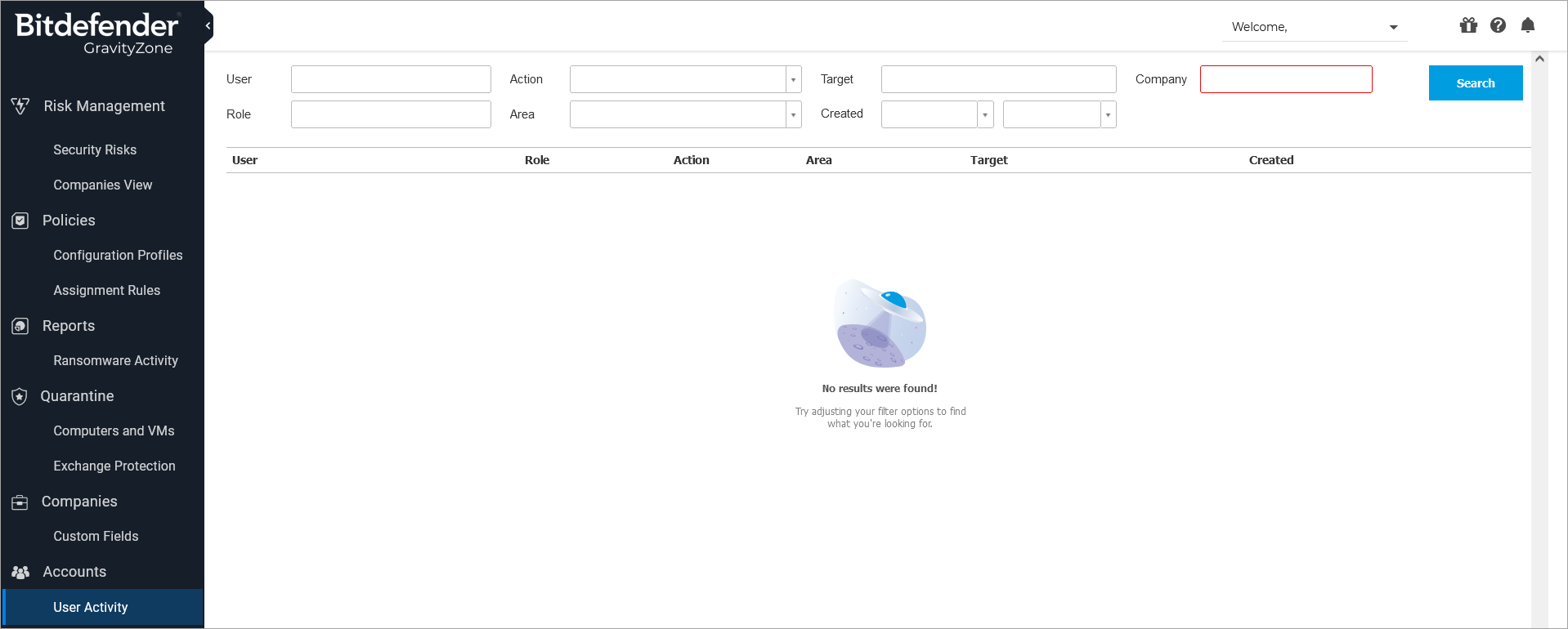The width and height of the screenshot is (1568, 629).
Task: Open the first Created date dropdown
Action: pos(985,114)
